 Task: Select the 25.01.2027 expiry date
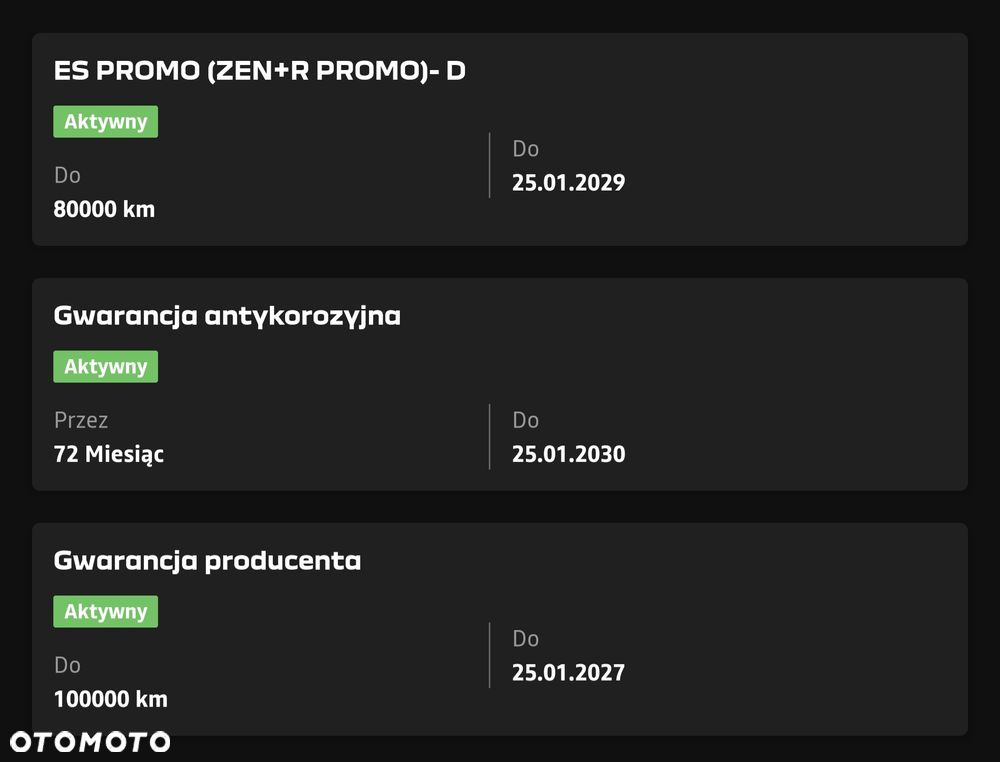pyautogui.click(x=568, y=672)
